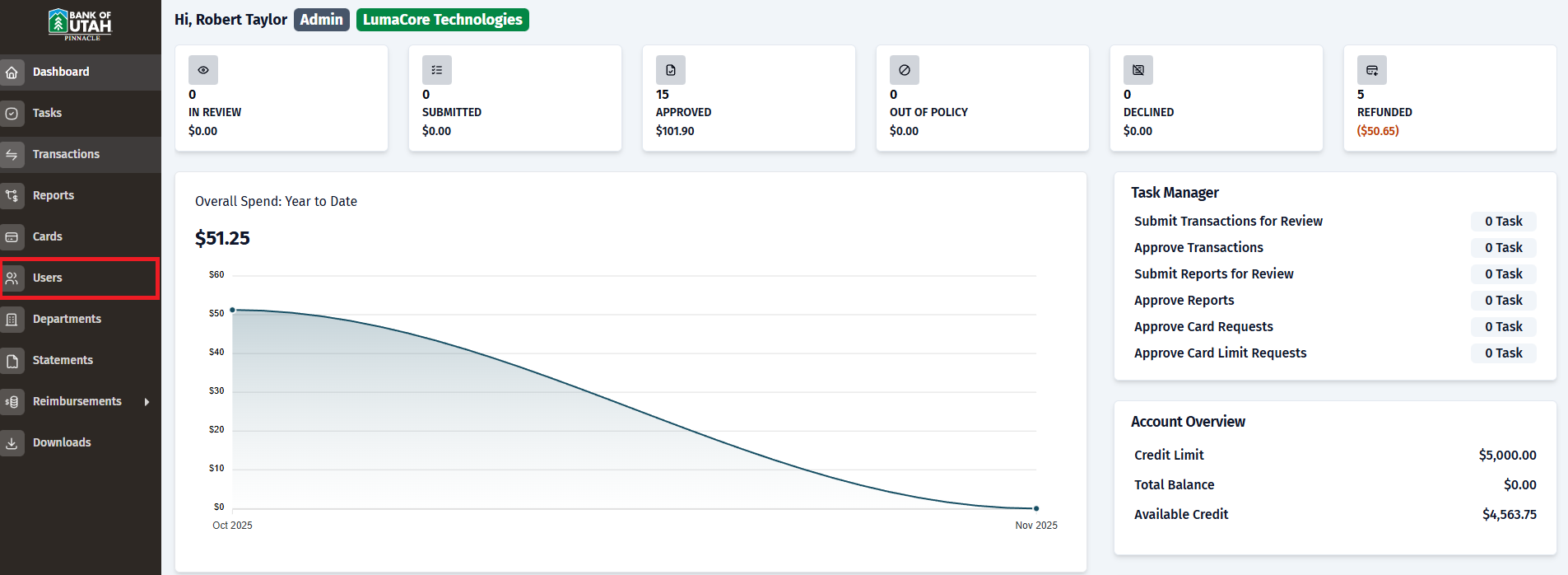Expand the Reimbursements submenu arrow

[x=147, y=402]
